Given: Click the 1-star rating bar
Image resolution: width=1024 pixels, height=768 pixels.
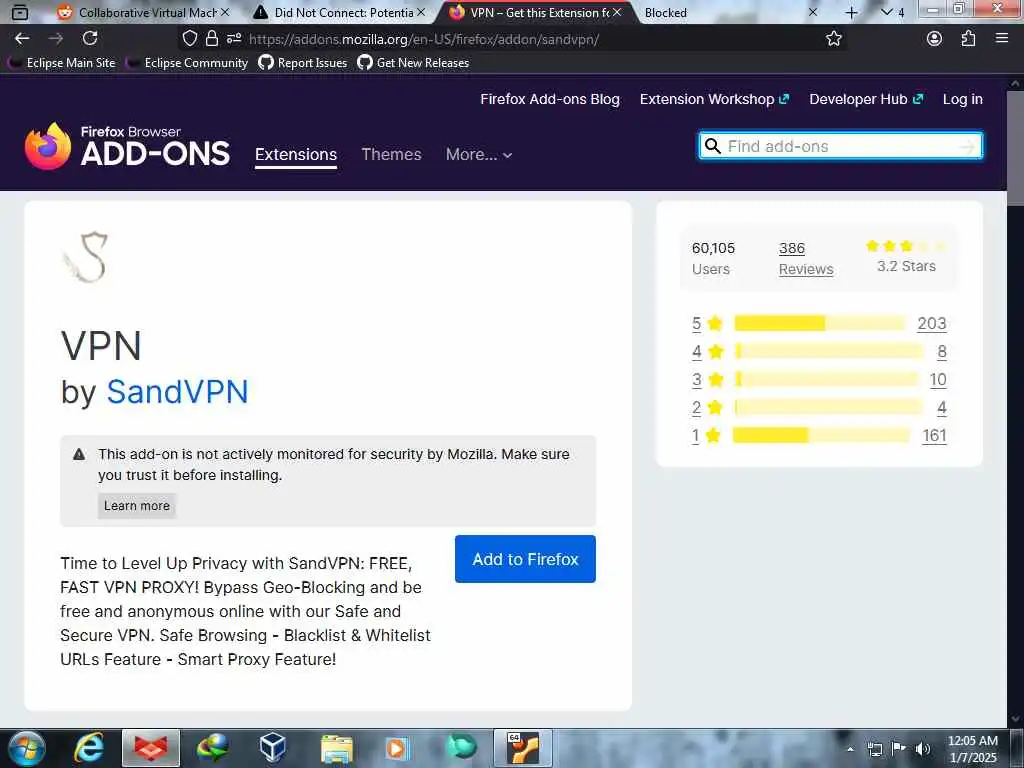Looking at the screenshot, I should [x=821, y=436].
